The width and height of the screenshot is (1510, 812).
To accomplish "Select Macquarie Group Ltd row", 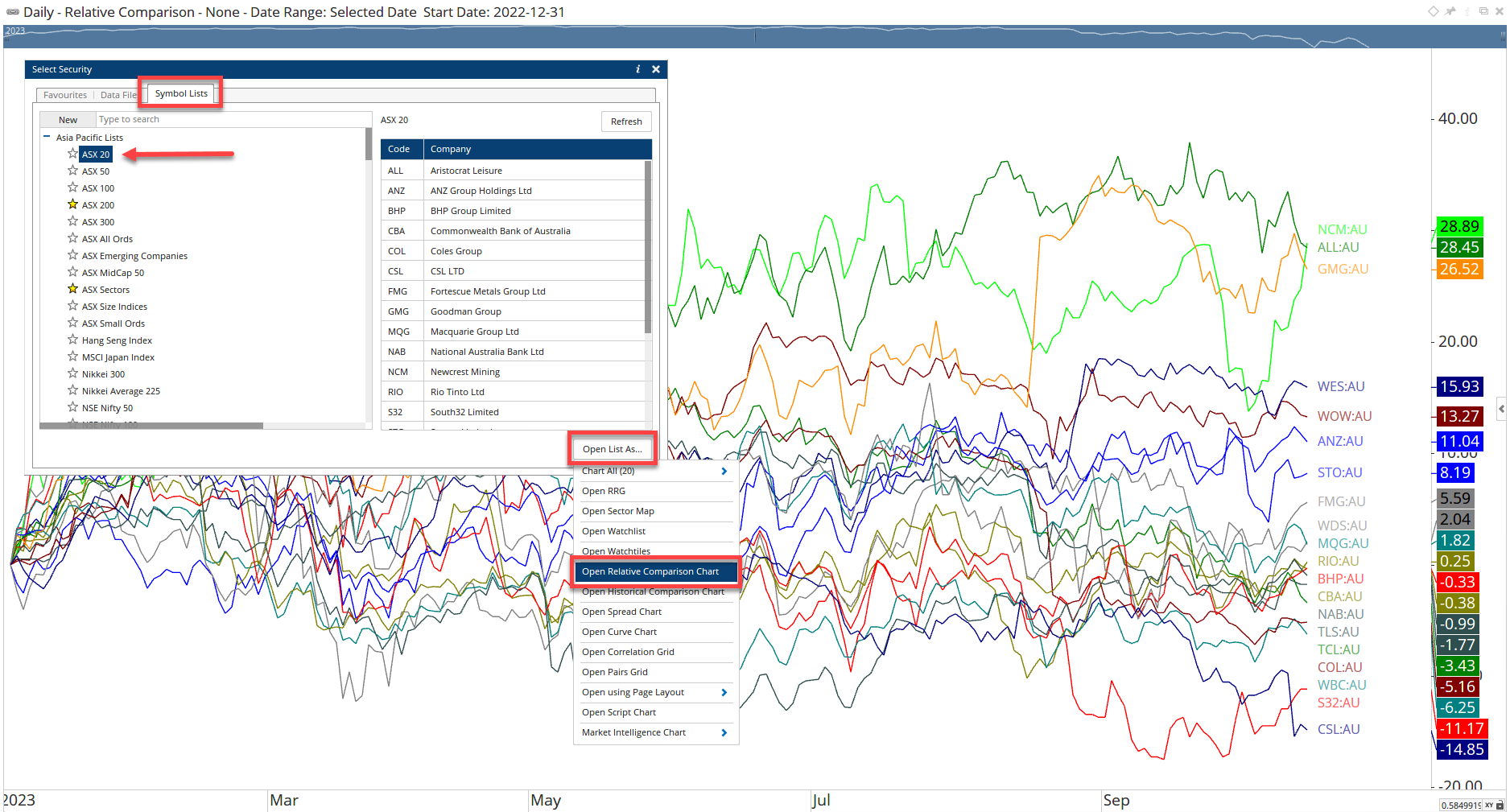I will (x=513, y=332).
